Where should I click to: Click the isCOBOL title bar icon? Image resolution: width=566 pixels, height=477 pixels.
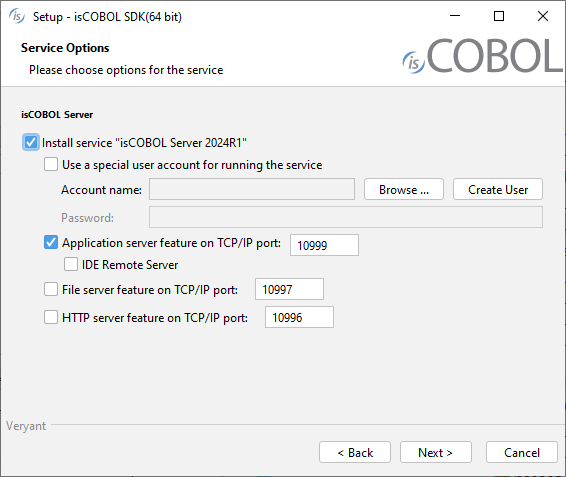[17, 16]
